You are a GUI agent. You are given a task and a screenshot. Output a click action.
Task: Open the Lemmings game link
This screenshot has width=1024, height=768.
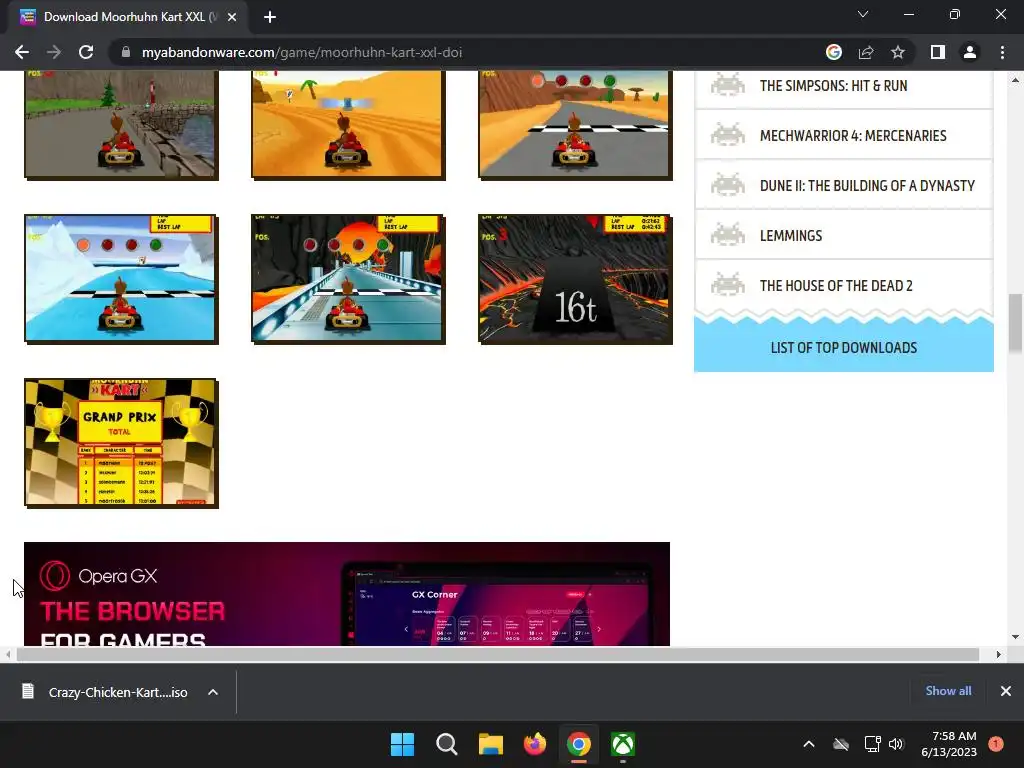(791, 236)
